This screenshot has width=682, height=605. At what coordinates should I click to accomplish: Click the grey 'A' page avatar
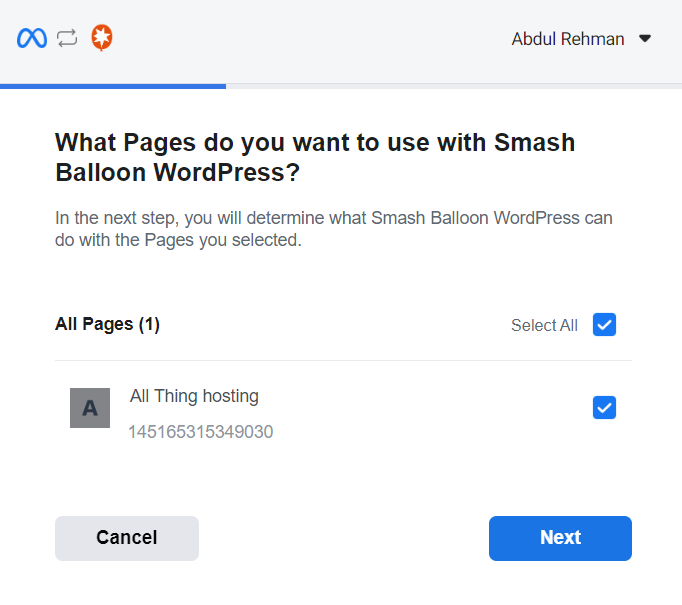pyautogui.click(x=90, y=408)
